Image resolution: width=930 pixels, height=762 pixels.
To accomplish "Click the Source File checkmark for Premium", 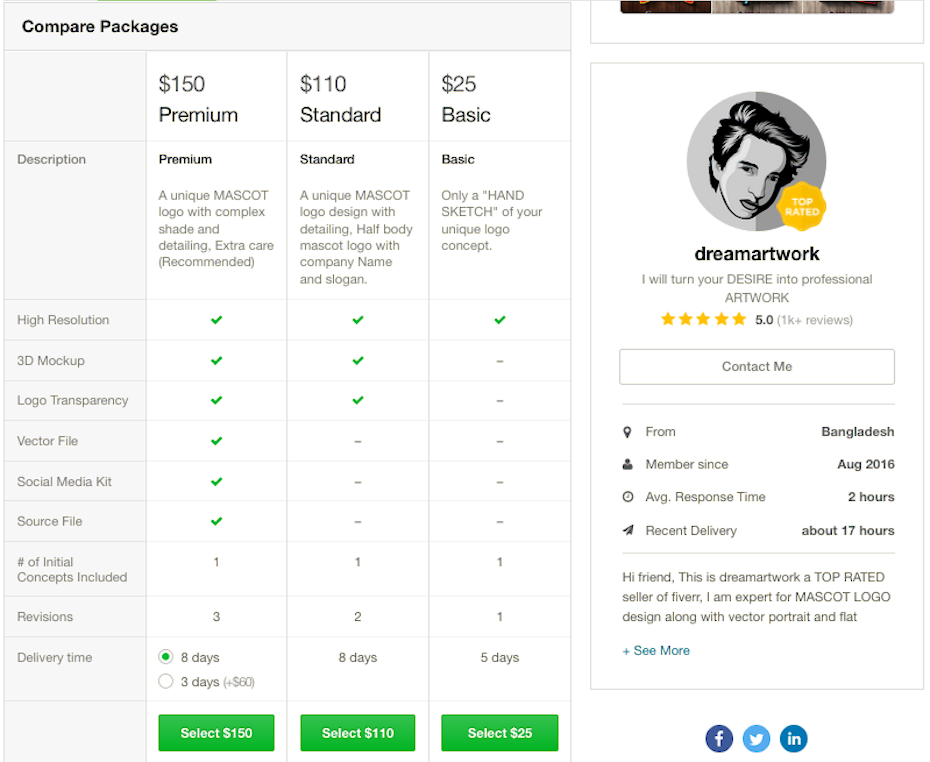I will pyautogui.click(x=216, y=521).
